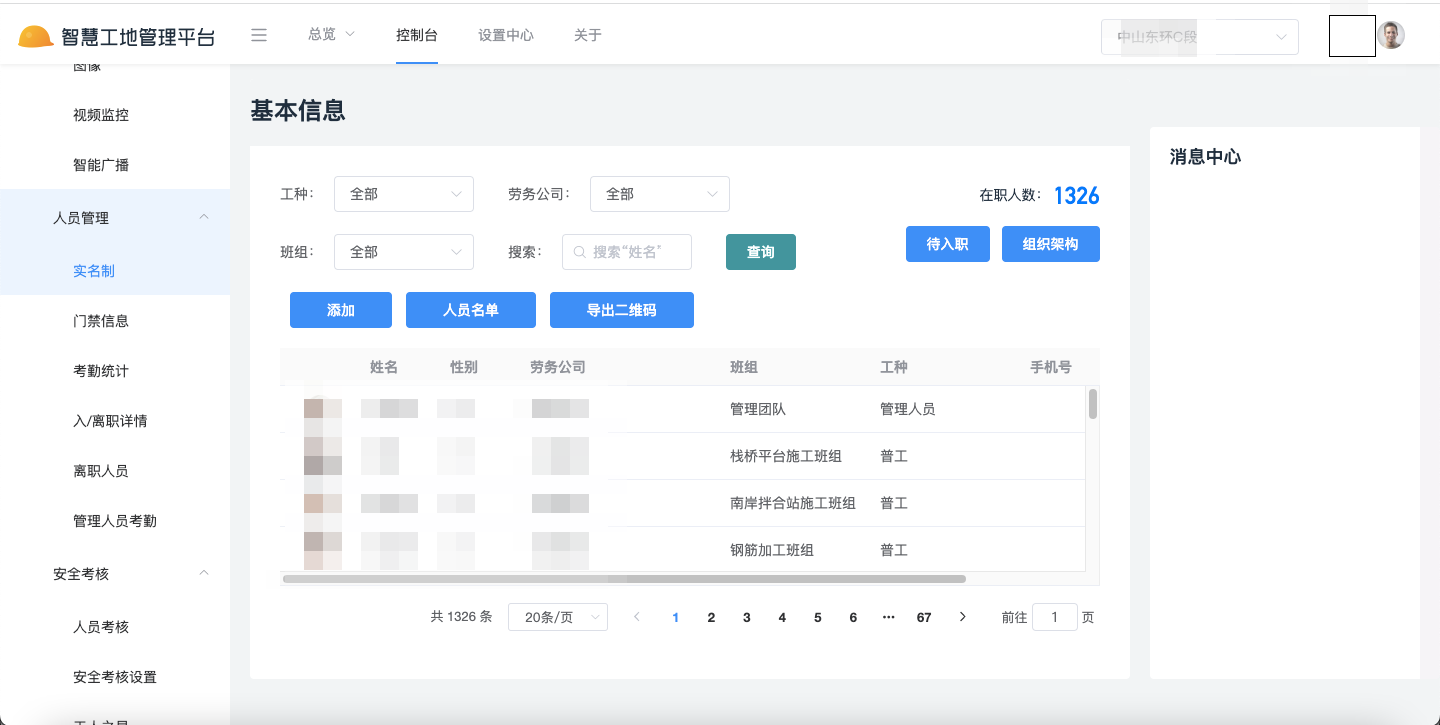Click the search magnifier icon in name field
The height and width of the screenshot is (725, 1440).
coord(580,252)
